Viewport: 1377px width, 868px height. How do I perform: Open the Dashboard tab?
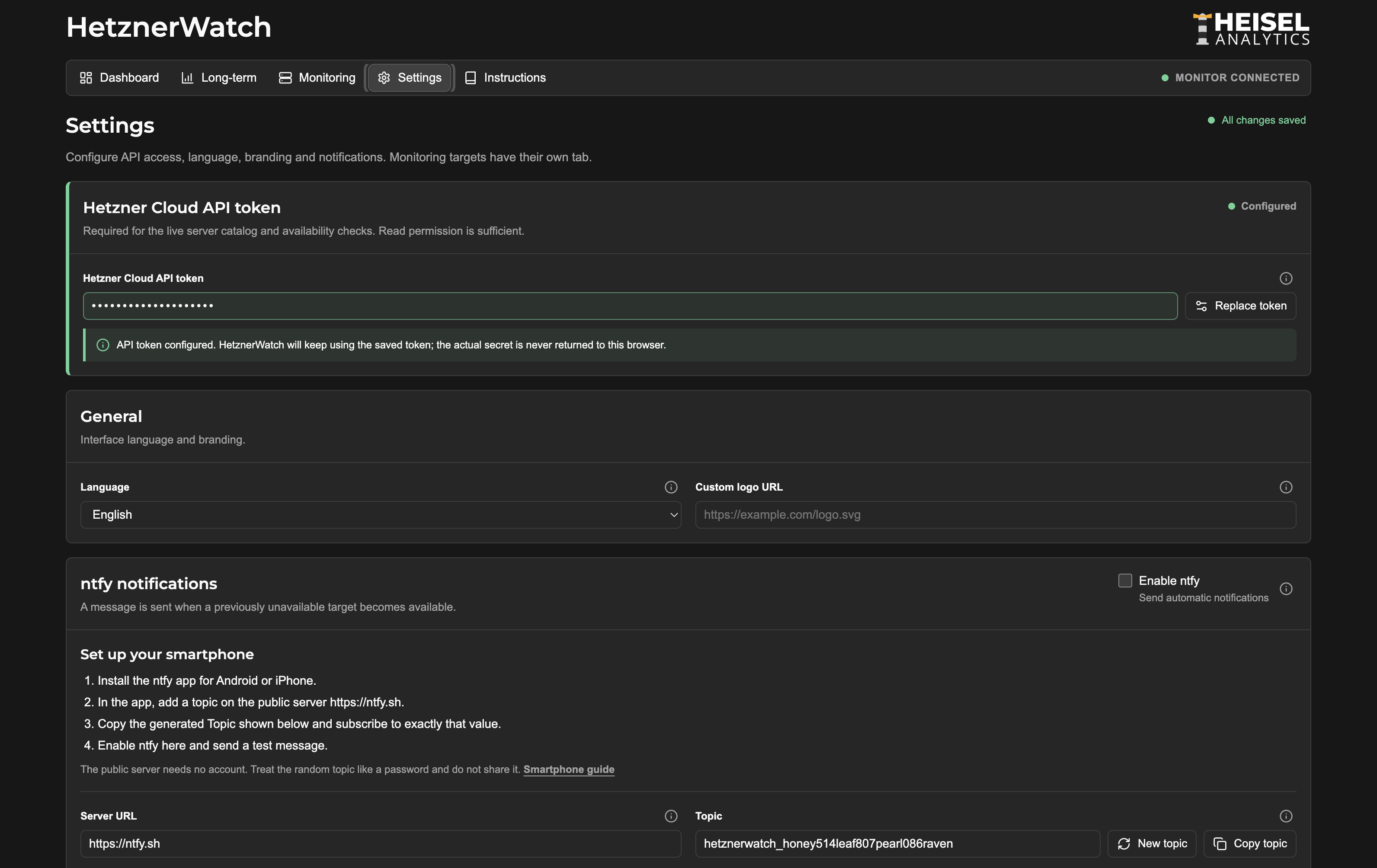click(119, 78)
